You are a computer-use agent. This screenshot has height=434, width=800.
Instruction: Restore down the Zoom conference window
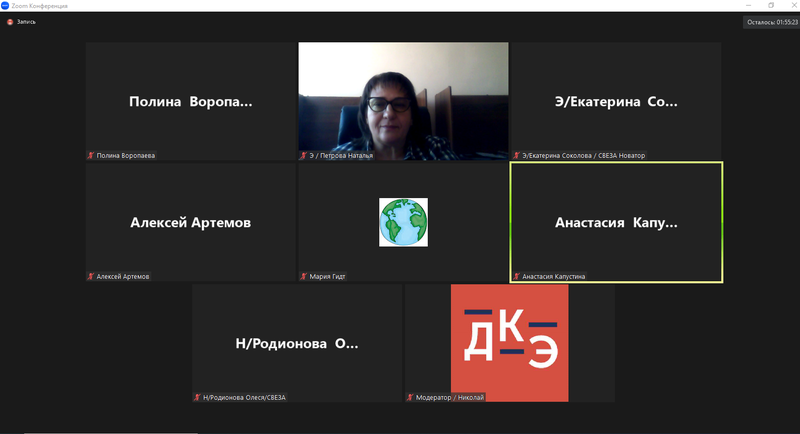coord(770,5)
